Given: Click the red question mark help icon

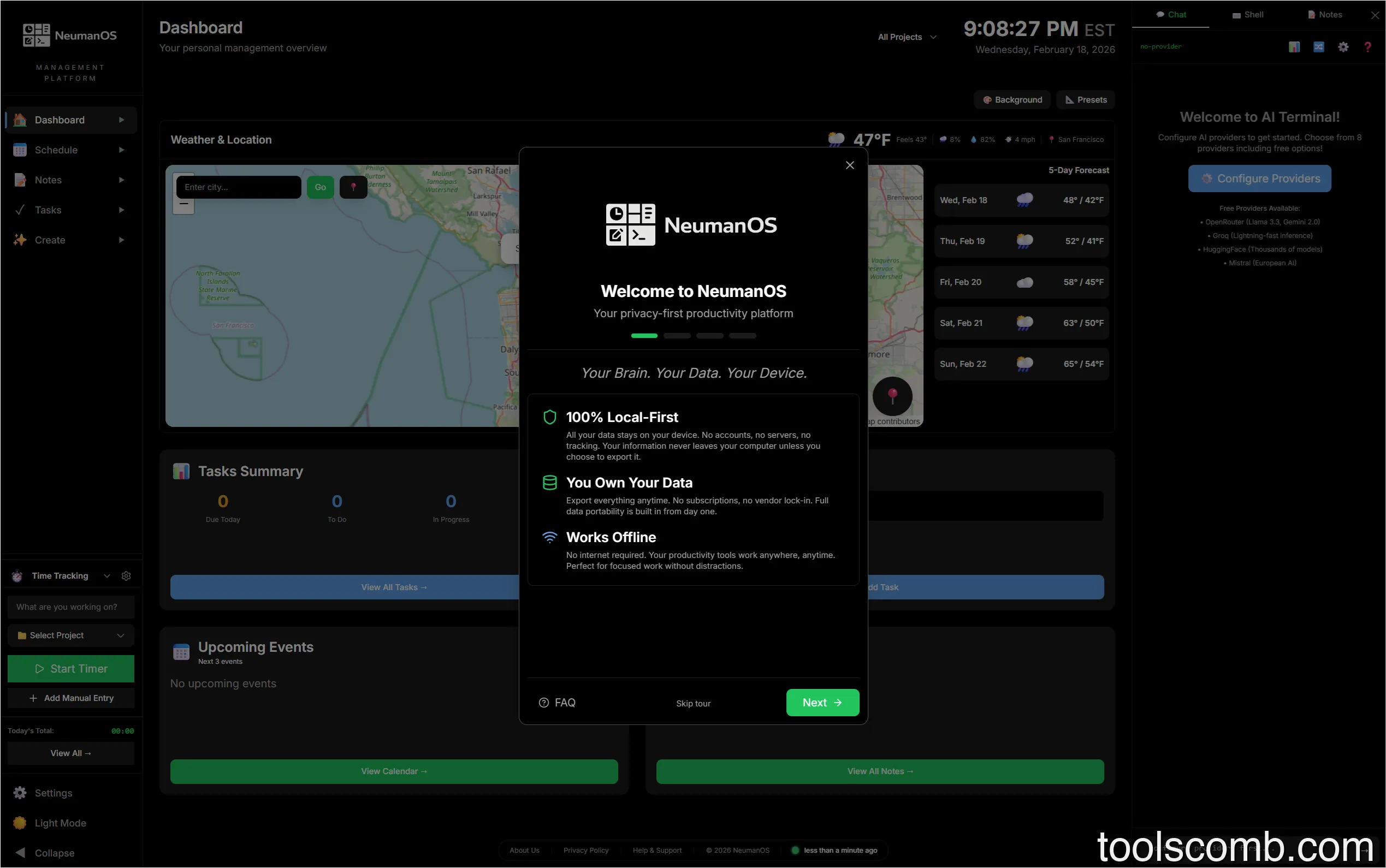Looking at the screenshot, I should point(1367,47).
